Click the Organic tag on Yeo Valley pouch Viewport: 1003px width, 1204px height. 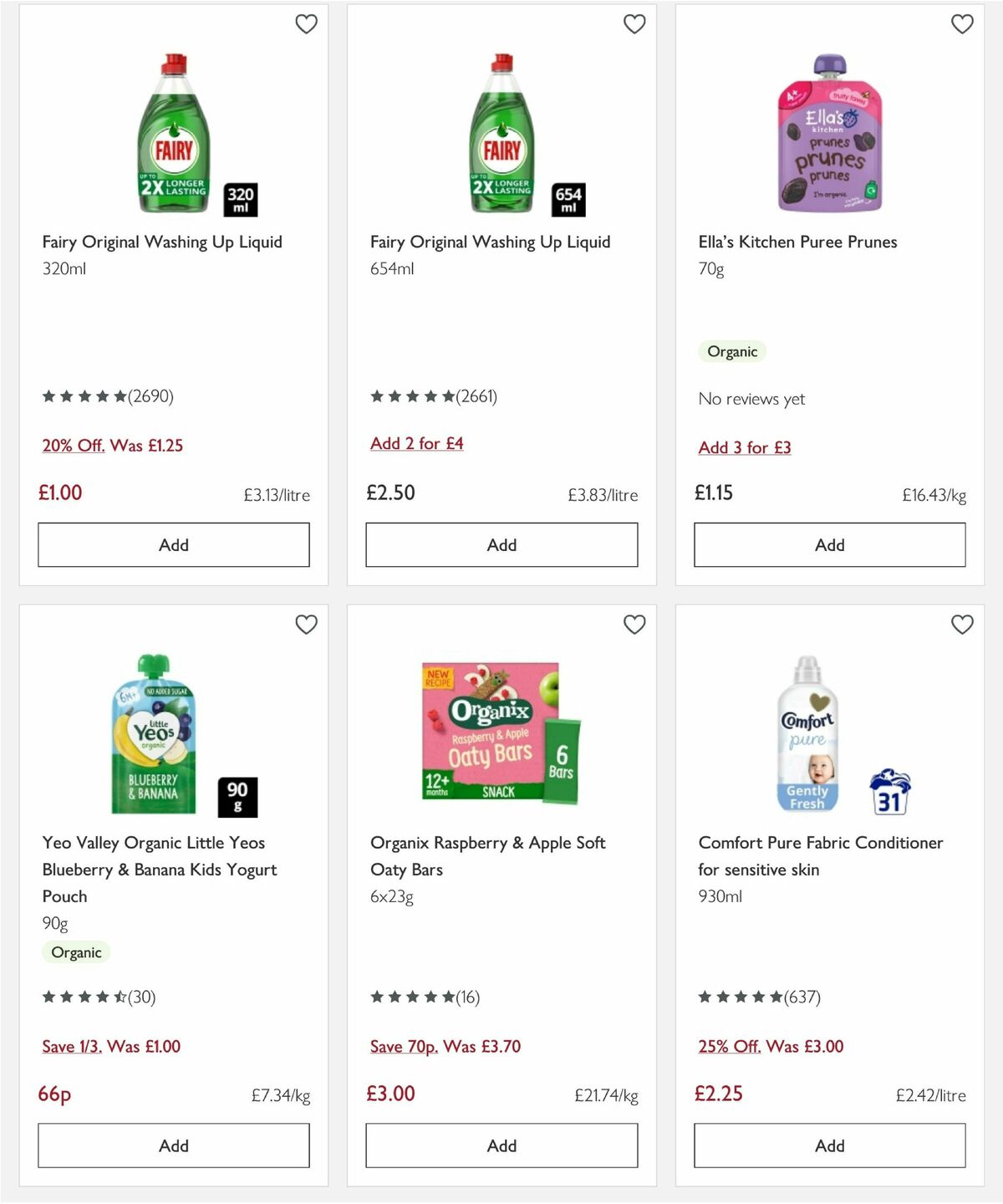pos(76,952)
